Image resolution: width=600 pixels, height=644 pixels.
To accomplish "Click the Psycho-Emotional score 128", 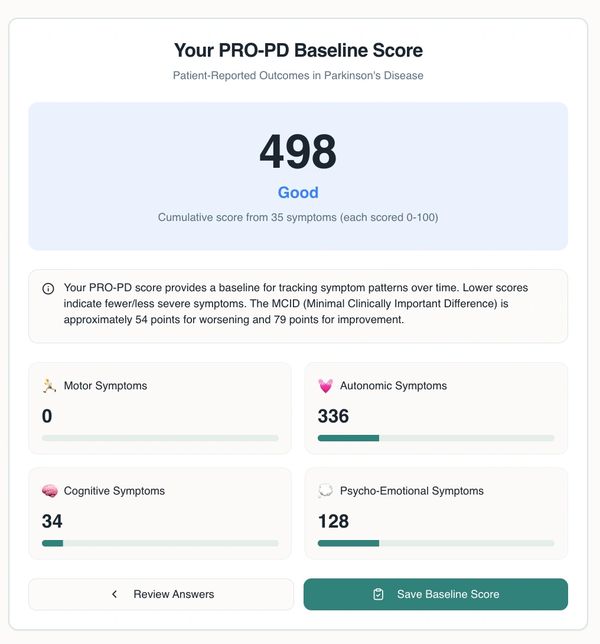I will (333, 521).
